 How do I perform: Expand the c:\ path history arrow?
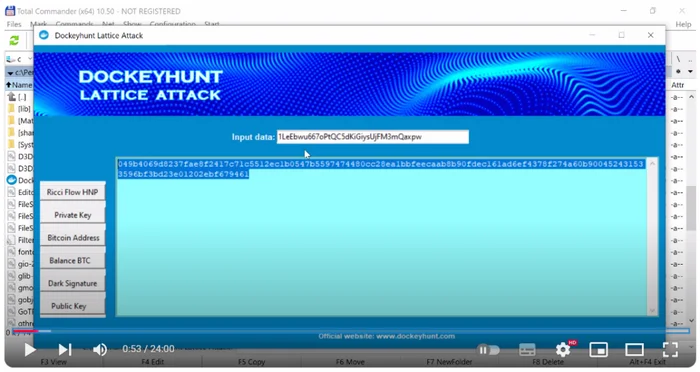tap(10, 72)
